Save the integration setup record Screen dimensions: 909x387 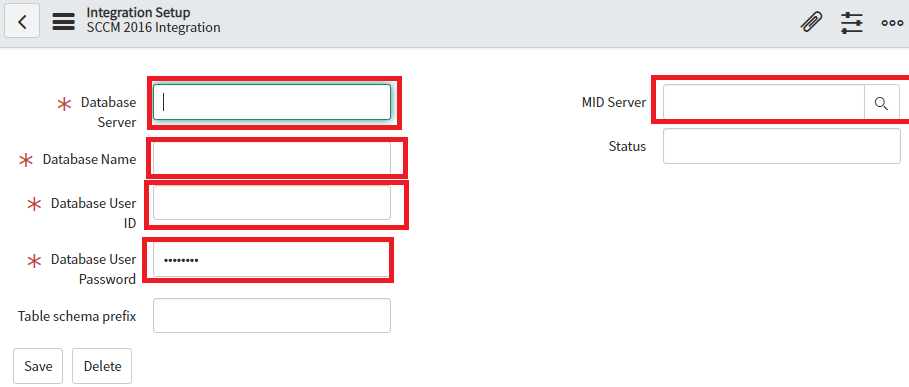[38, 366]
